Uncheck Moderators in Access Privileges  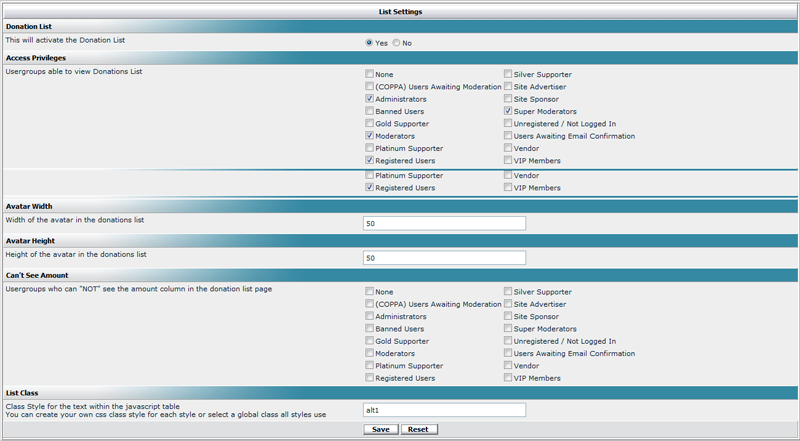[369, 136]
